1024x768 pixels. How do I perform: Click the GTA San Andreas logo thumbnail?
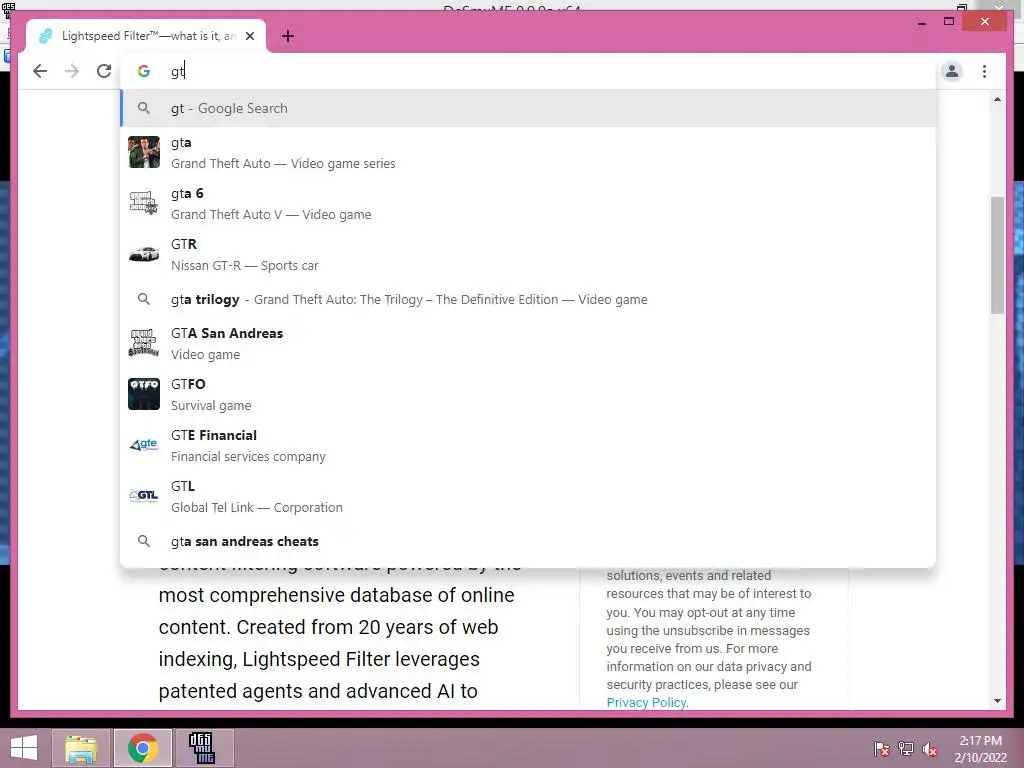[x=144, y=343]
